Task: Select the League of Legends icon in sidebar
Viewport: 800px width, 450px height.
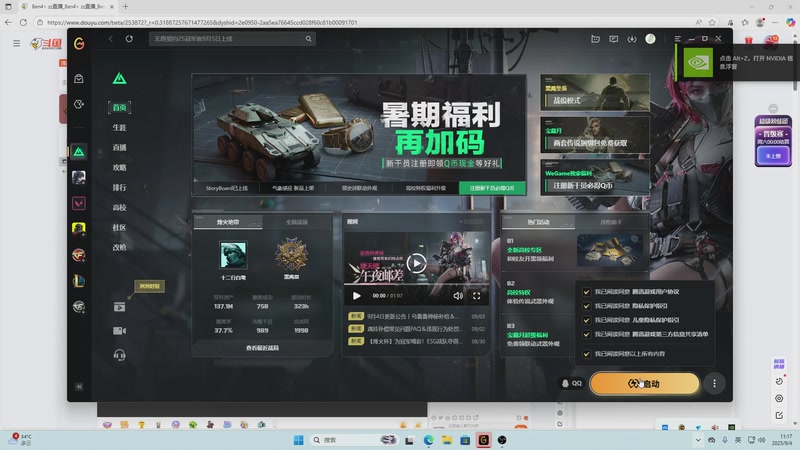Action: tap(79, 281)
